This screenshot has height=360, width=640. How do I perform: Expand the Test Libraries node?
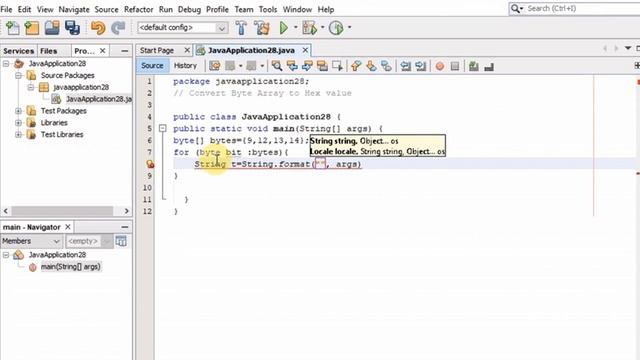[x=18, y=135]
